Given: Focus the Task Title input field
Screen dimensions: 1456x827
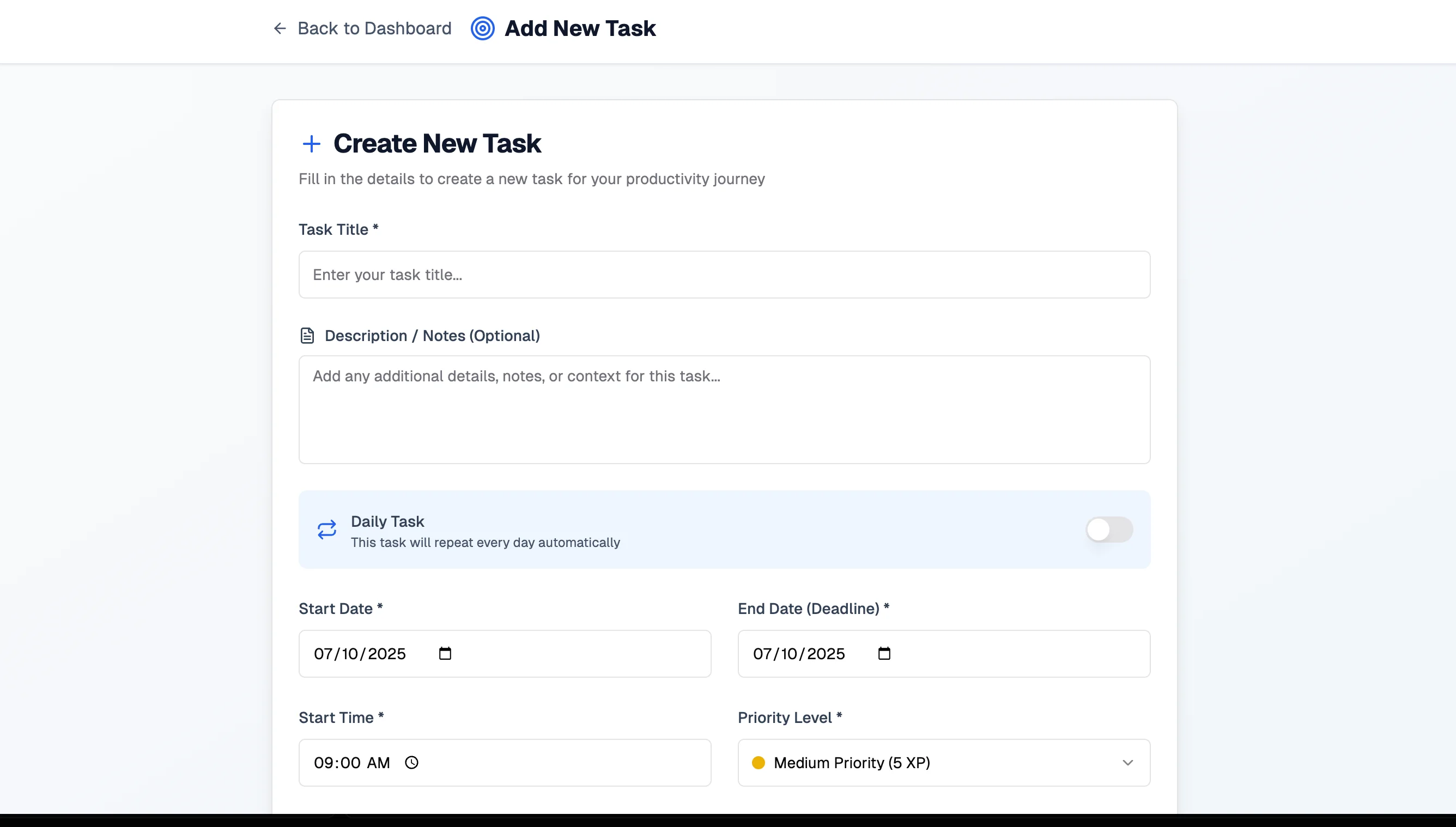Looking at the screenshot, I should (724, 275).
